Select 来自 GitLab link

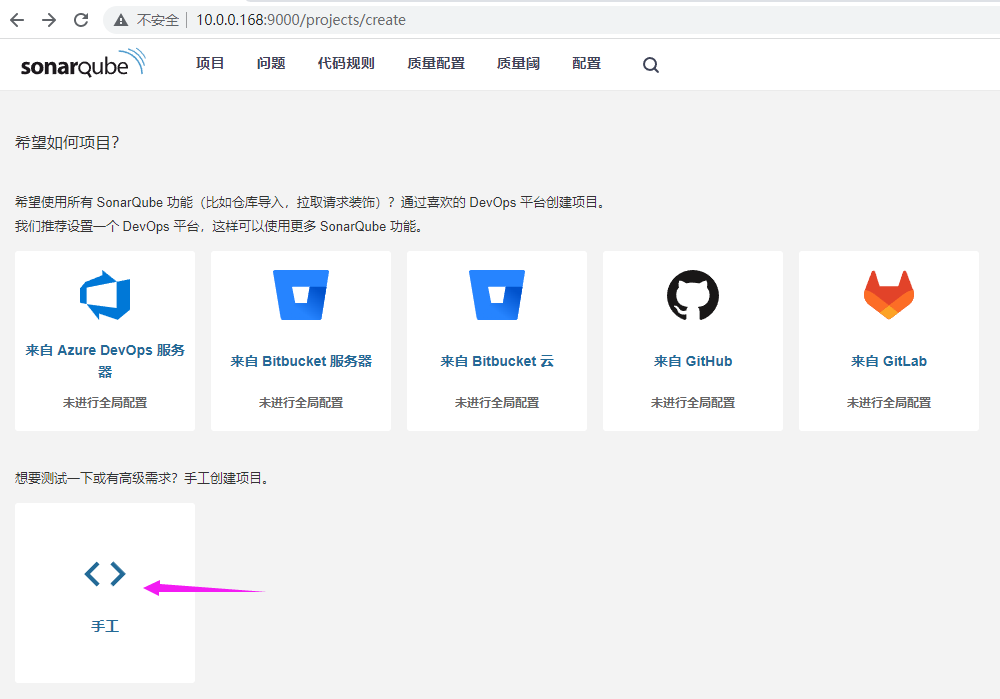889,361
